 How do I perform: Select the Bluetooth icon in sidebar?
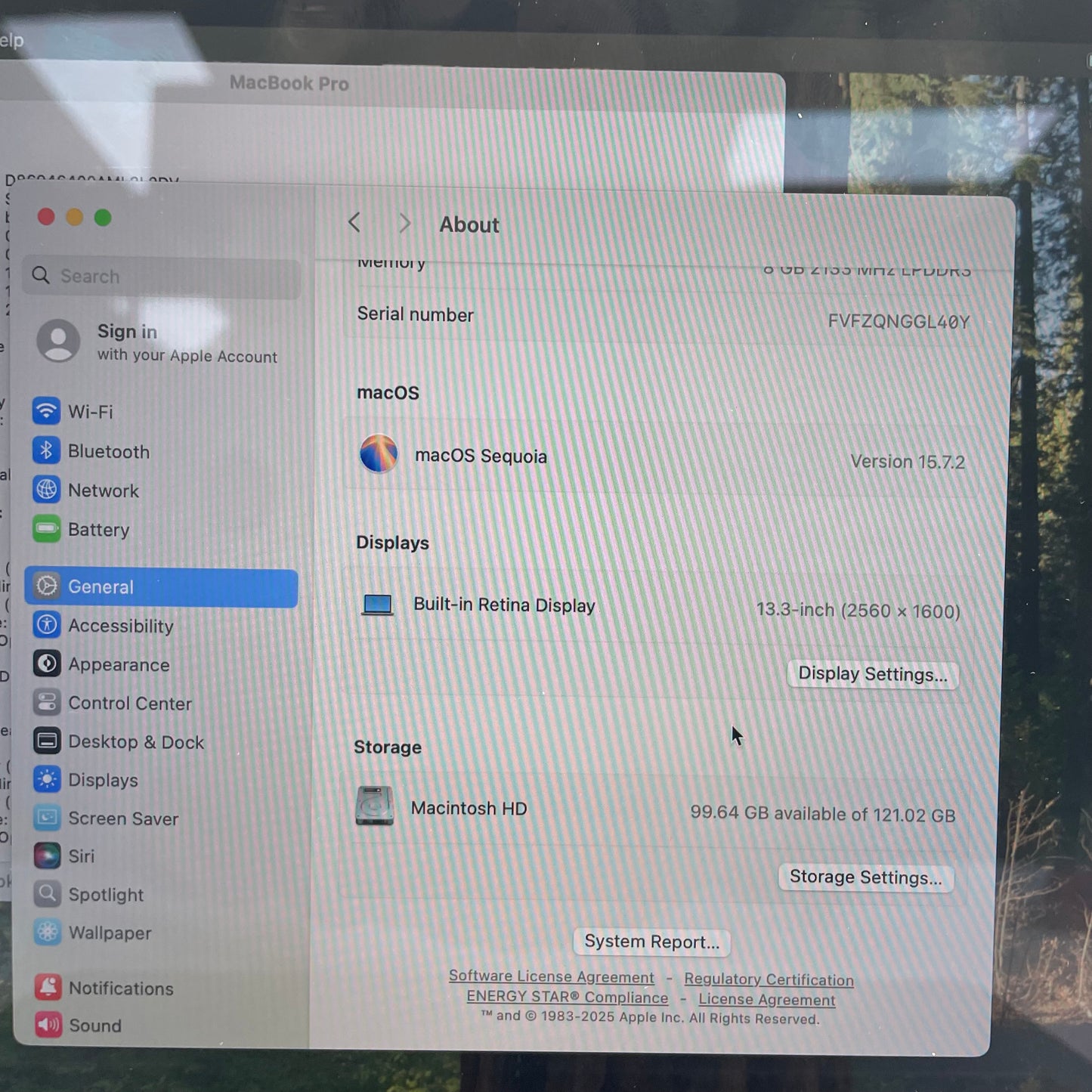point(46,450)
